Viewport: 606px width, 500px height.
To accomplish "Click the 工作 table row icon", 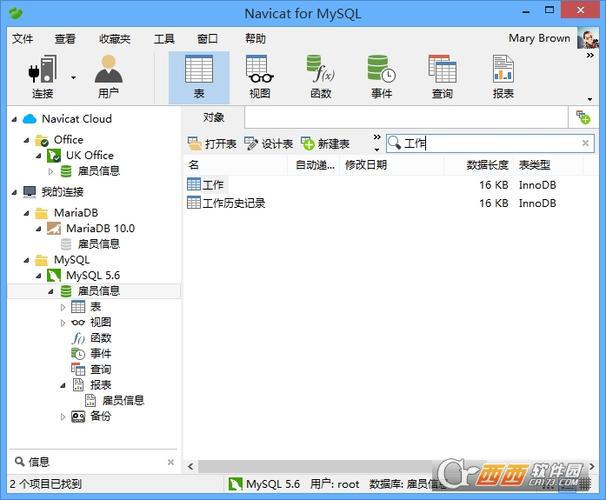I will [194, 185].
